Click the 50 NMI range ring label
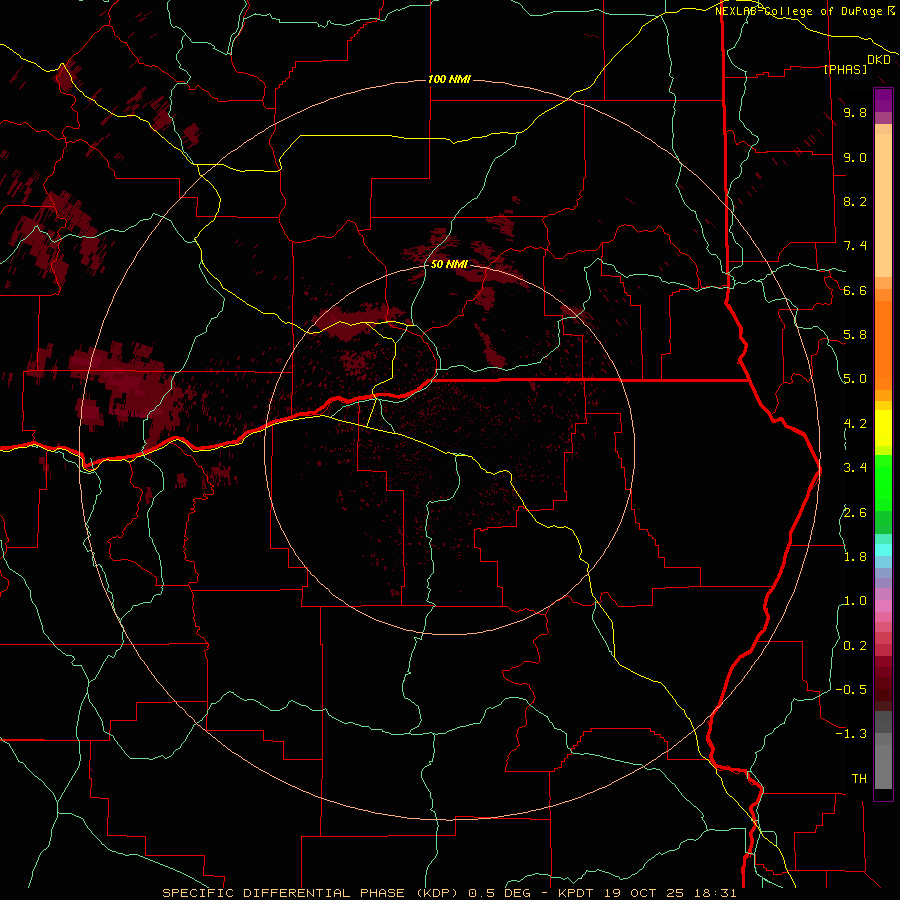900x900 pixels. point(449,264)
